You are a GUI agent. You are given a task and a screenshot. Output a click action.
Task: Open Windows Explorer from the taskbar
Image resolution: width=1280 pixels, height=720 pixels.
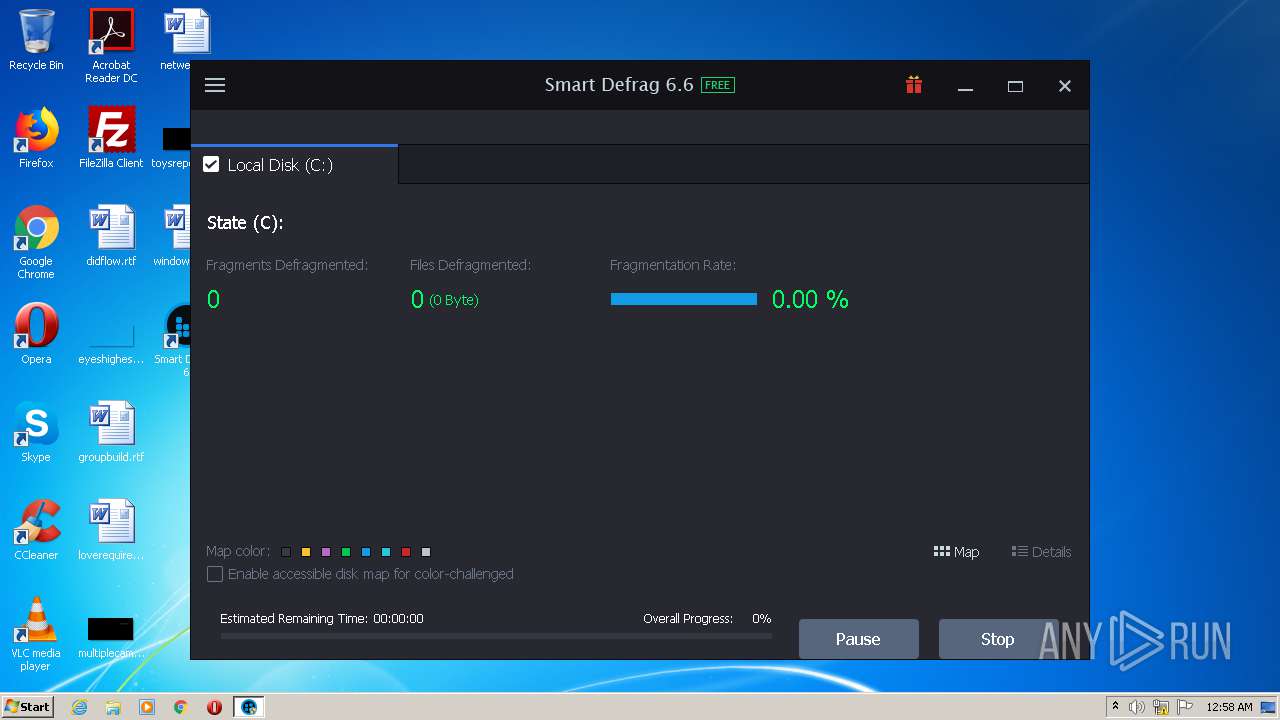[113, 707]
